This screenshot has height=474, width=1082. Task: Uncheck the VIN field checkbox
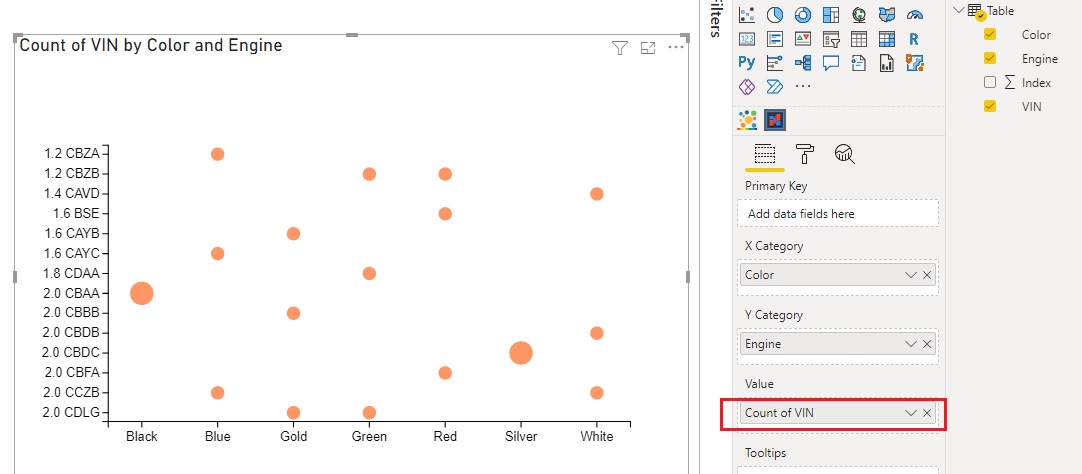(990, 106)
